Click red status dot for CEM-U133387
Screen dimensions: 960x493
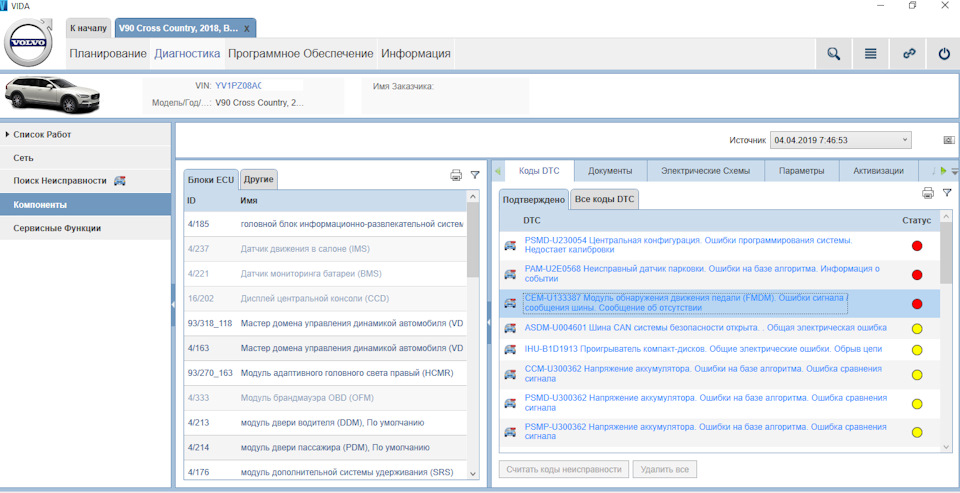point(917,303)
